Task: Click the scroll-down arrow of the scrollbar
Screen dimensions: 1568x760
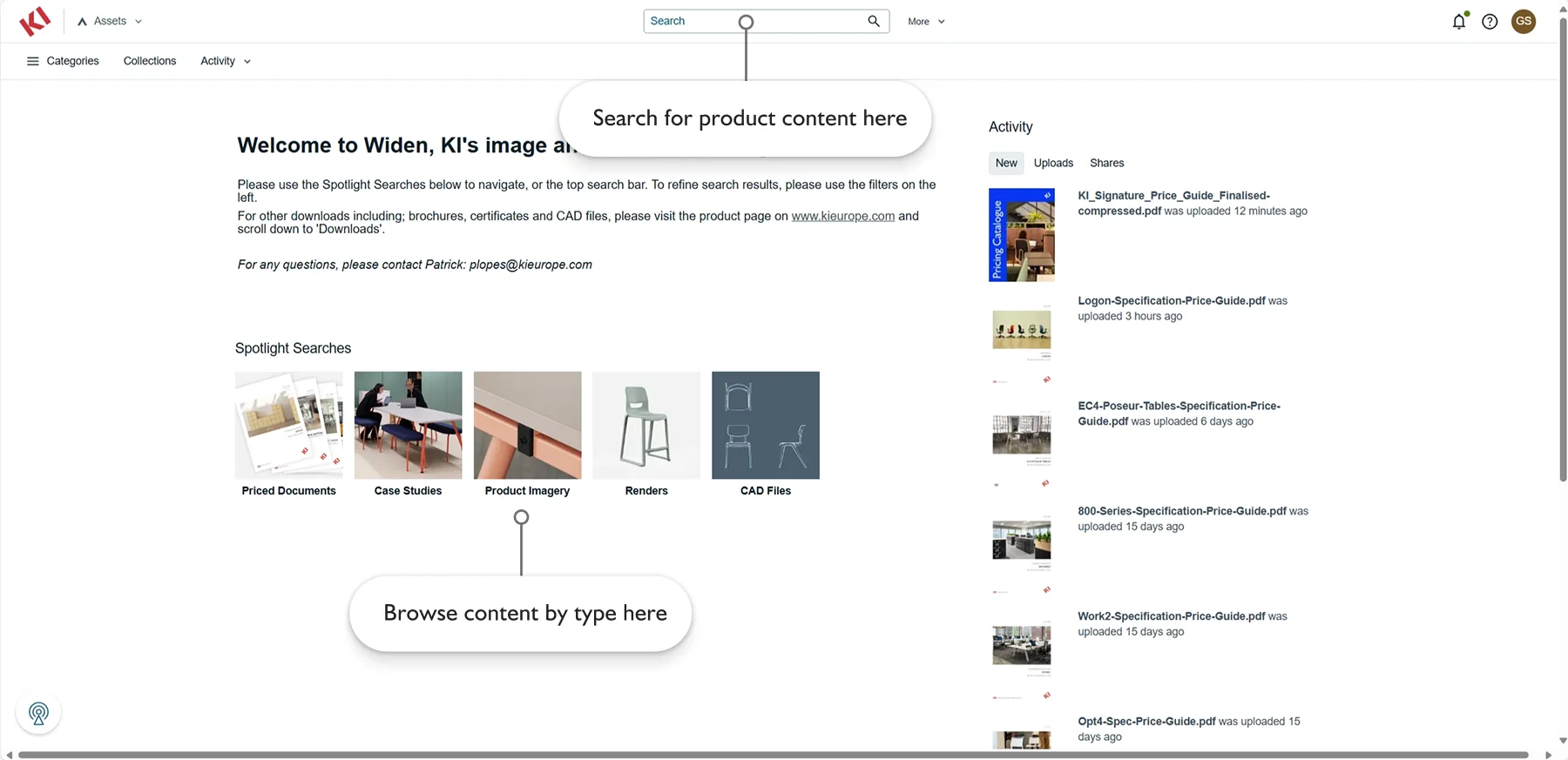Action: [x=1563, y=741]
